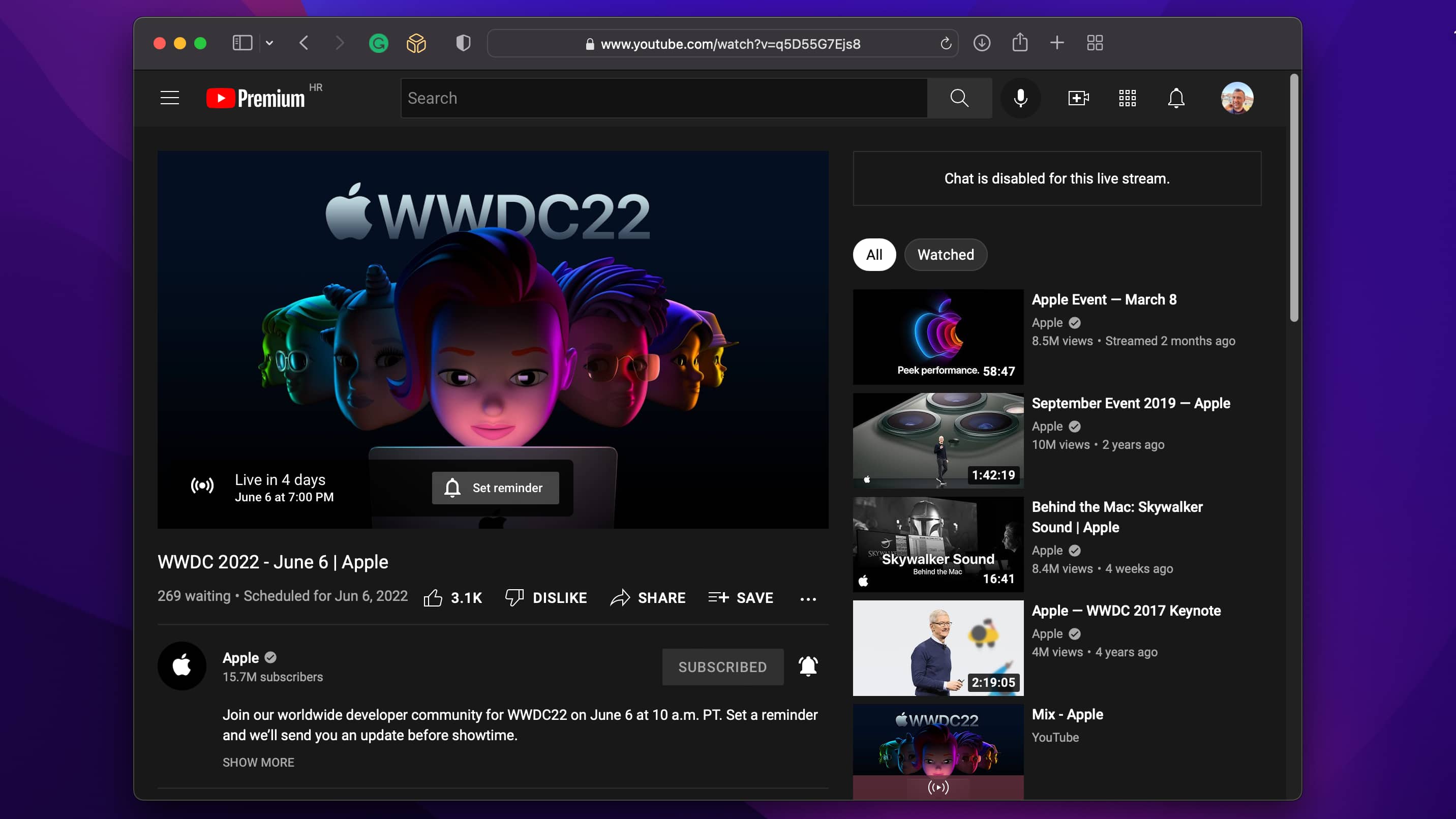Submit search with magnifier button
Image resolution: width=1456 pixels, height=819 pixels.
pos(959,98)
